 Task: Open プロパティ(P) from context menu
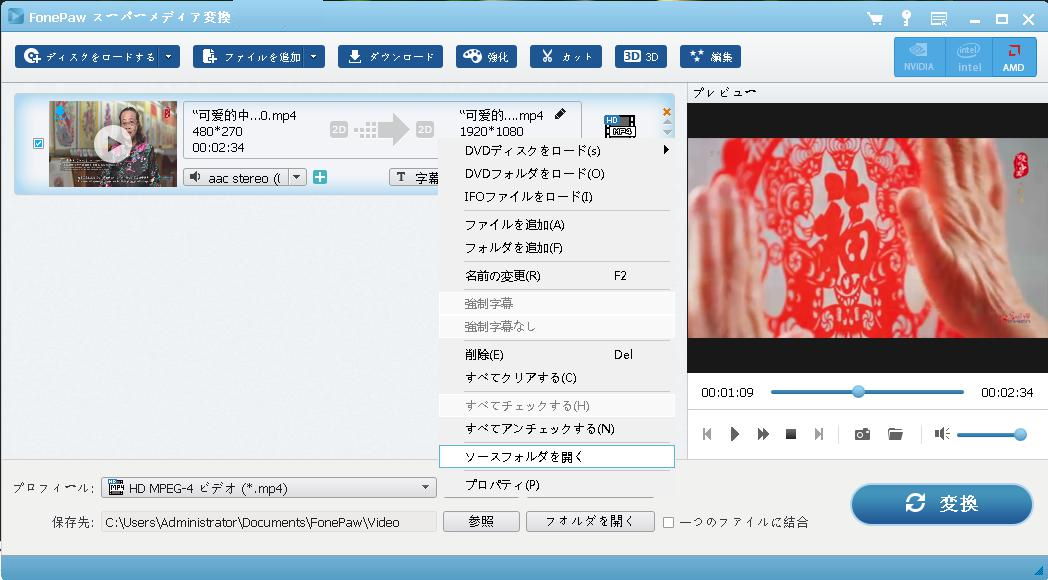556,485
